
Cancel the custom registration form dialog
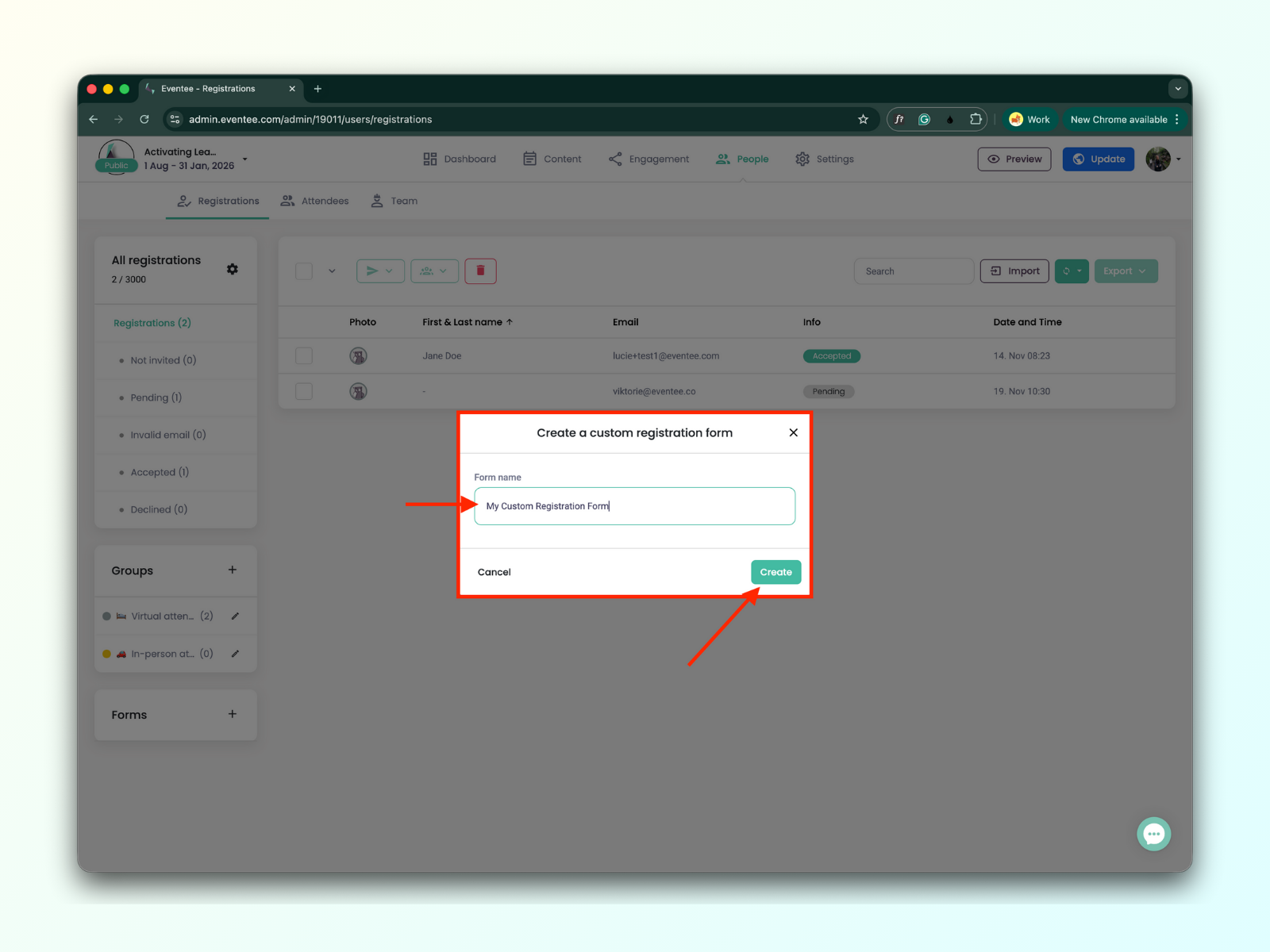[x=494, y=572]
